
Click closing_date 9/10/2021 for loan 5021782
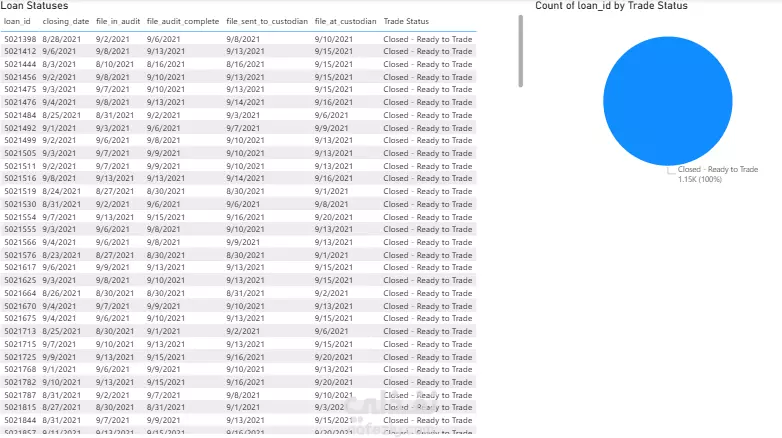(61, 382)
